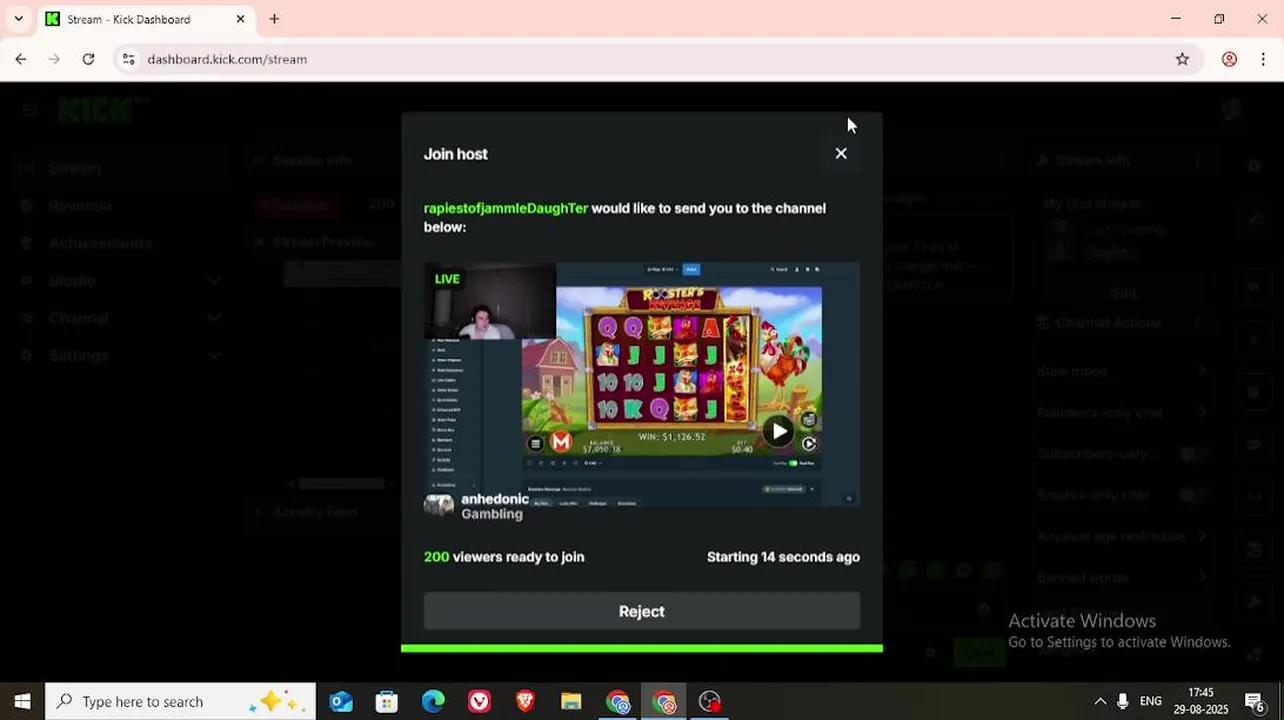Go back to the previous page

21,59
